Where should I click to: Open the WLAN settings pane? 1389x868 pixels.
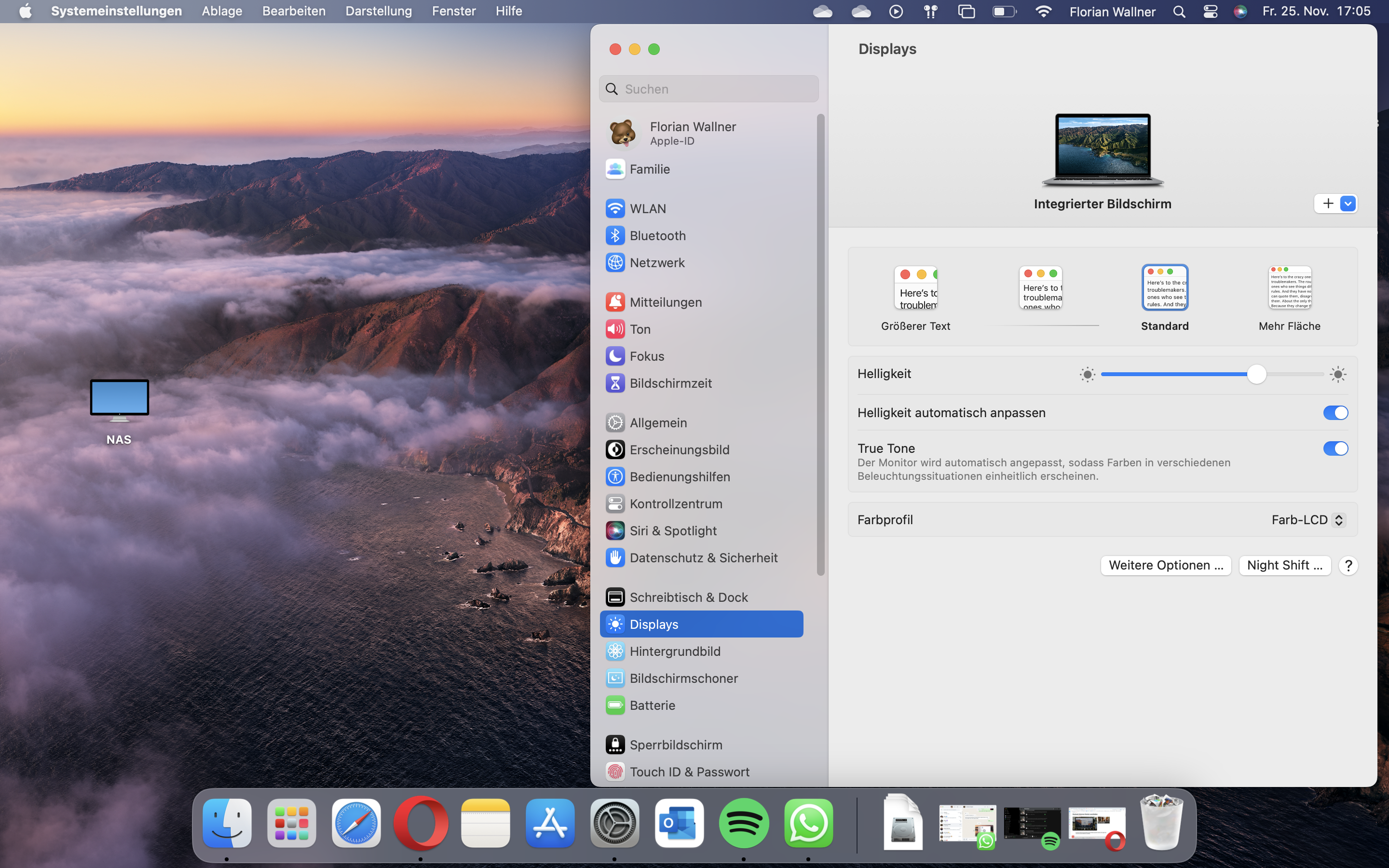[x=647, y=208]
